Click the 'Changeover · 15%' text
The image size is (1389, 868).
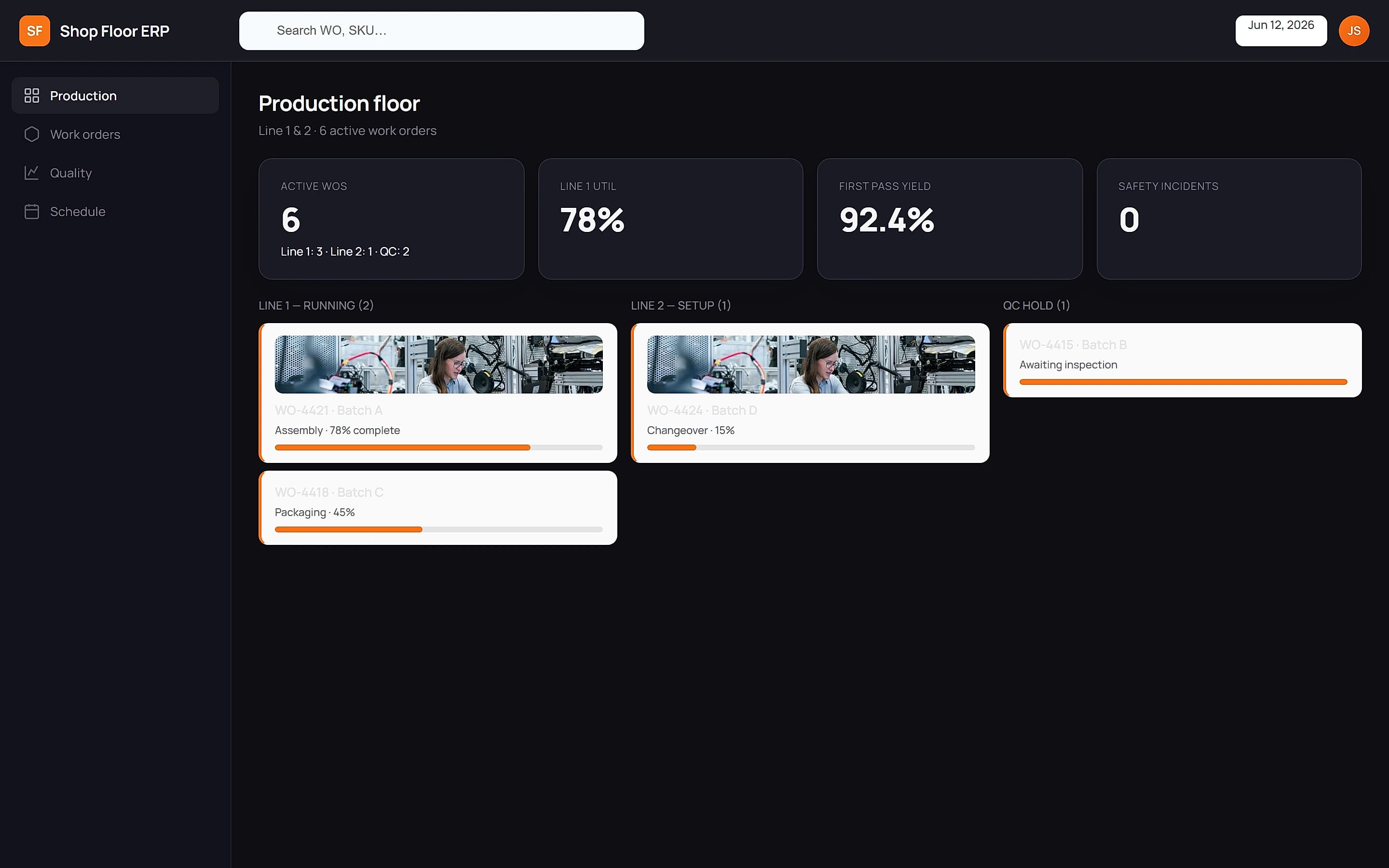point(691,430)
